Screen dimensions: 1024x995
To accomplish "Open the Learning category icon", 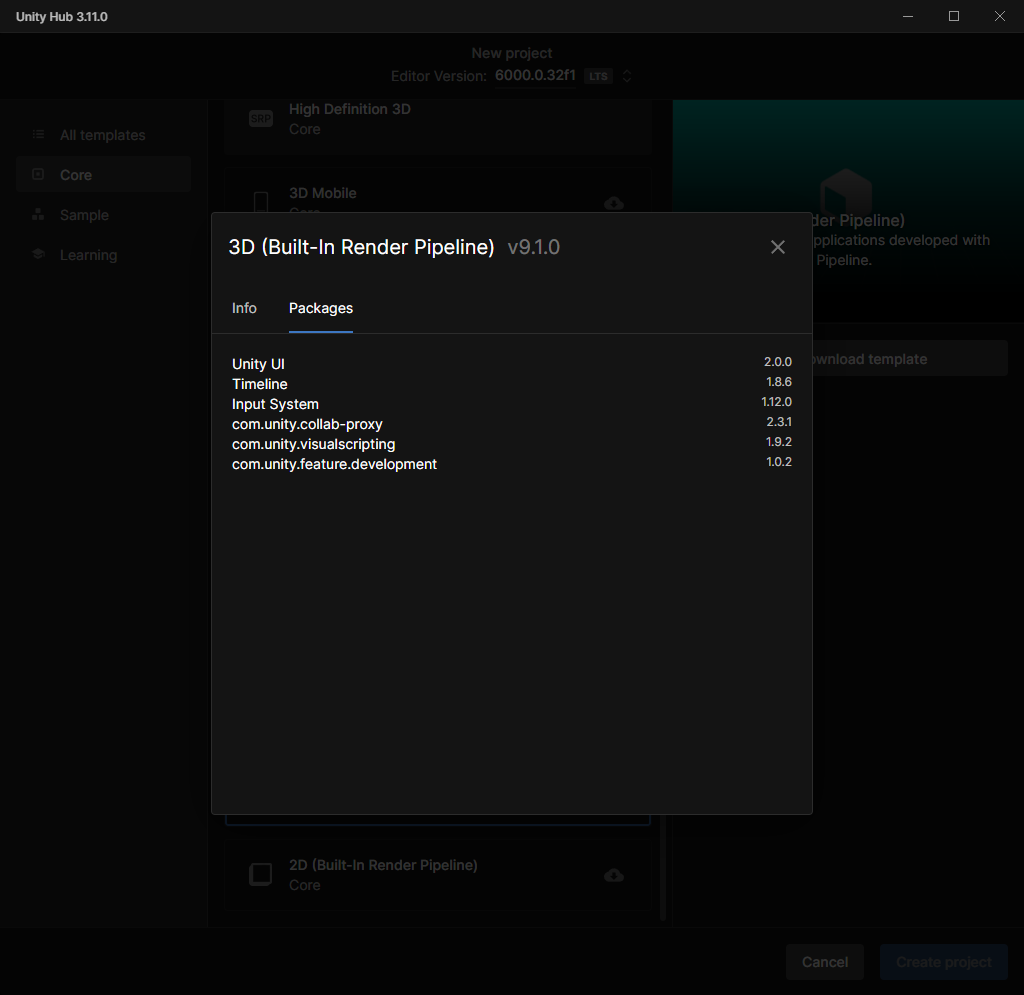I will click(x=38, y=254).
